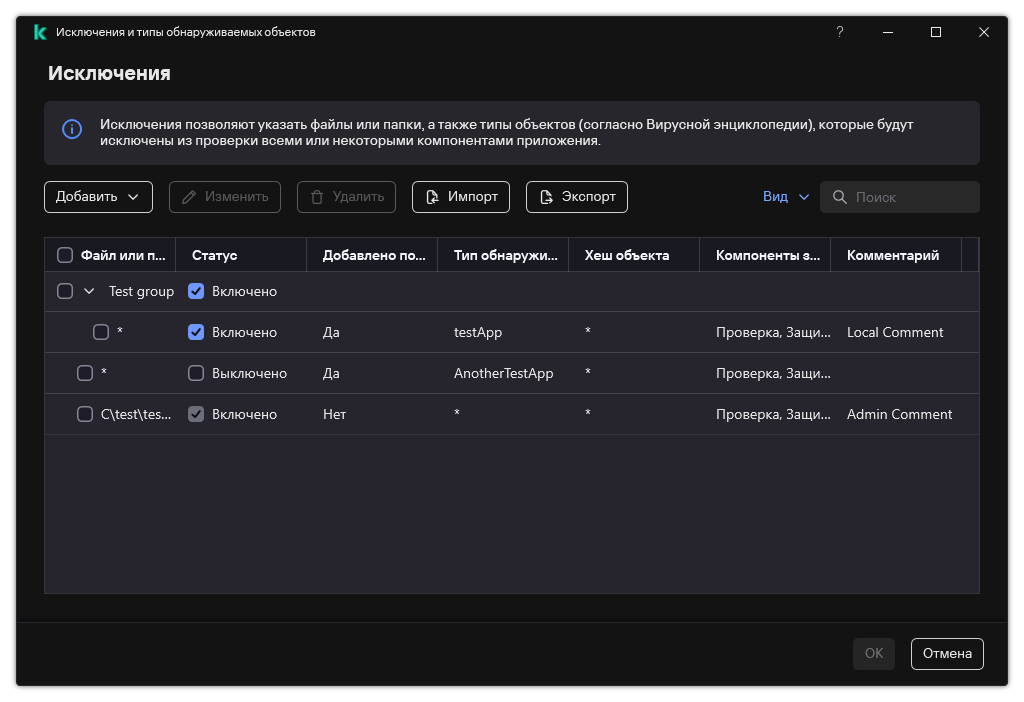Click into the Поиск search field
The height and width of the screenshot is (702, 1024).
tap(912, 197)
